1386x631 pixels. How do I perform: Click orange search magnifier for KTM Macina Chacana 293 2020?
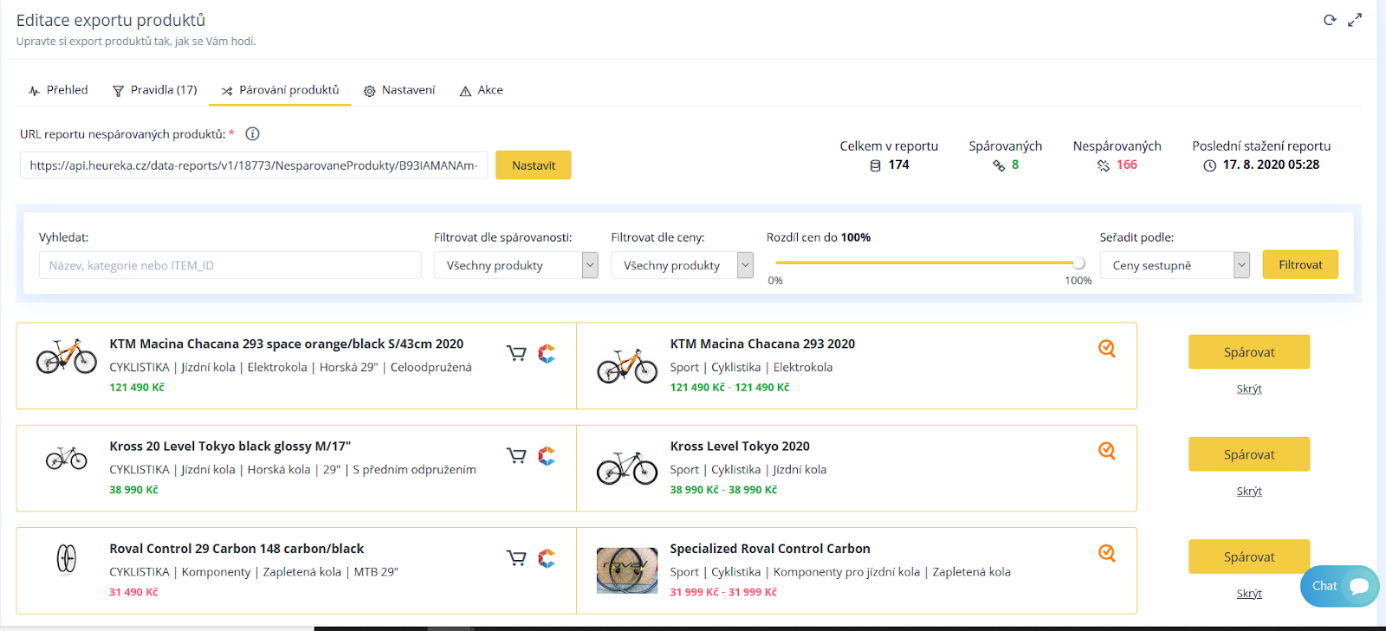(1106, 348)
